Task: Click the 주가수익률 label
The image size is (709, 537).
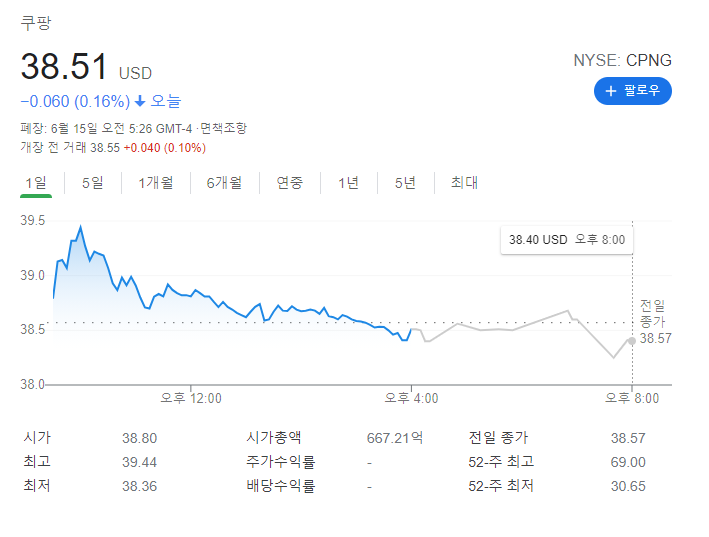Action: pos(280,462)
